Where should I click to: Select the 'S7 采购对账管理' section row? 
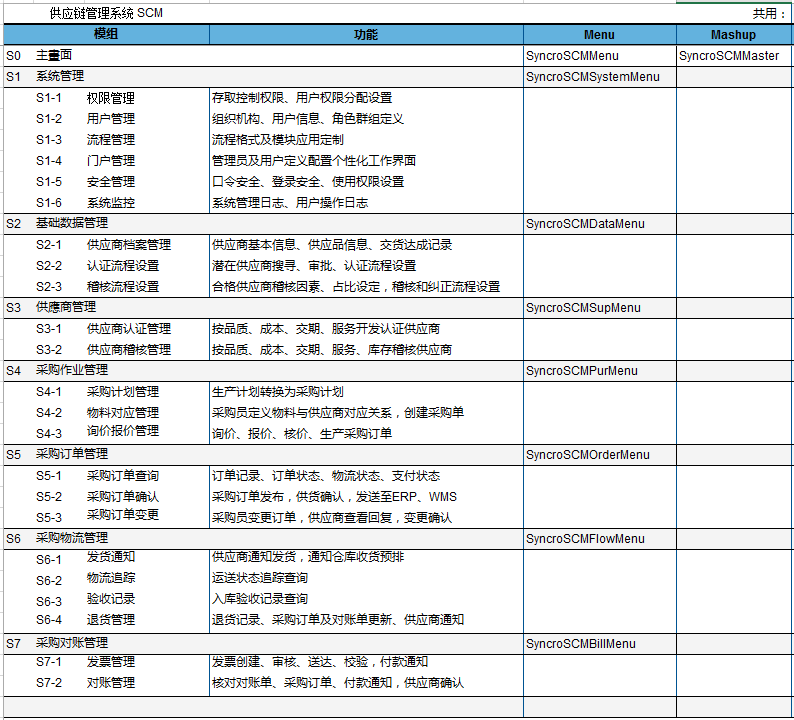point(263,644)
